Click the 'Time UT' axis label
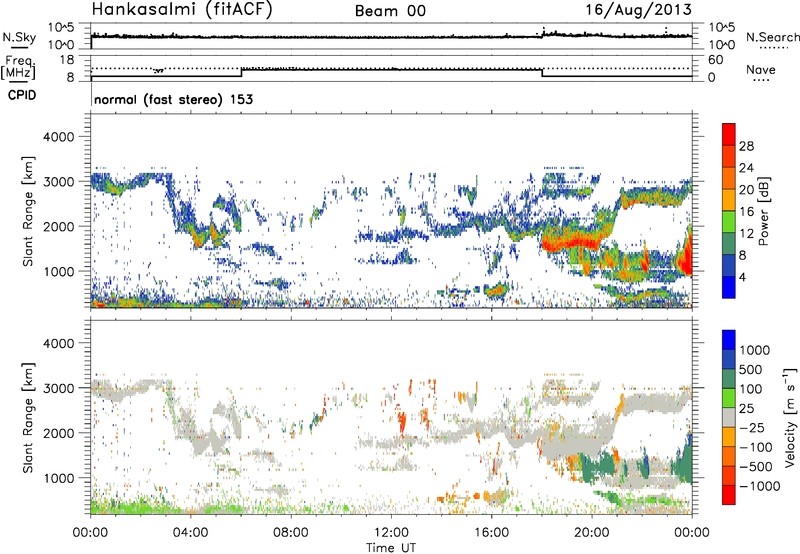The height and width of the screenshot is (554, 800). point(391,548)
